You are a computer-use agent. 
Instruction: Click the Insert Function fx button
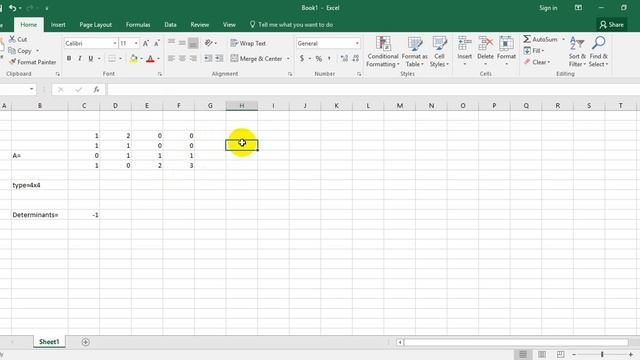(96, 89)
